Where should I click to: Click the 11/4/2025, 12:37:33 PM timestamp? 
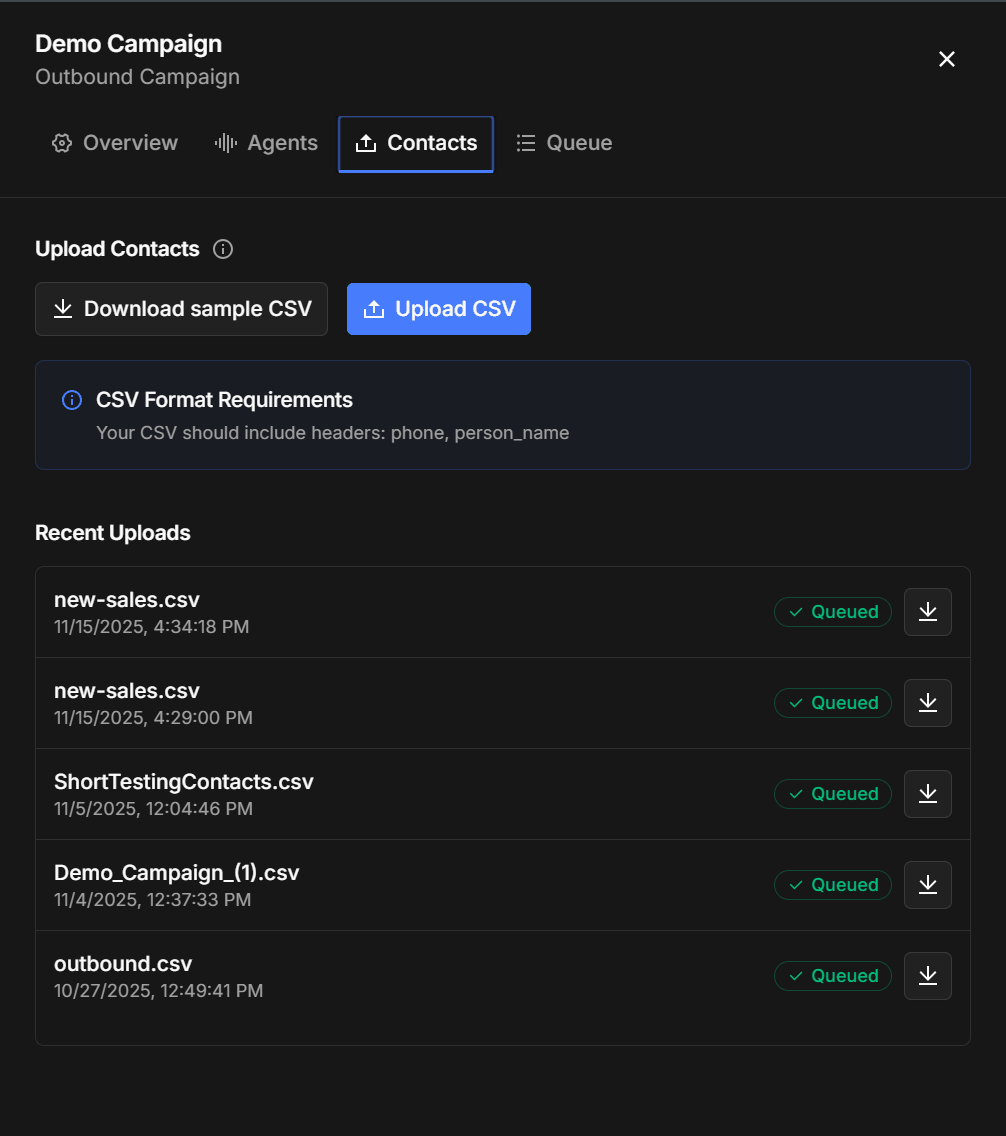click(x=153, y=900)
